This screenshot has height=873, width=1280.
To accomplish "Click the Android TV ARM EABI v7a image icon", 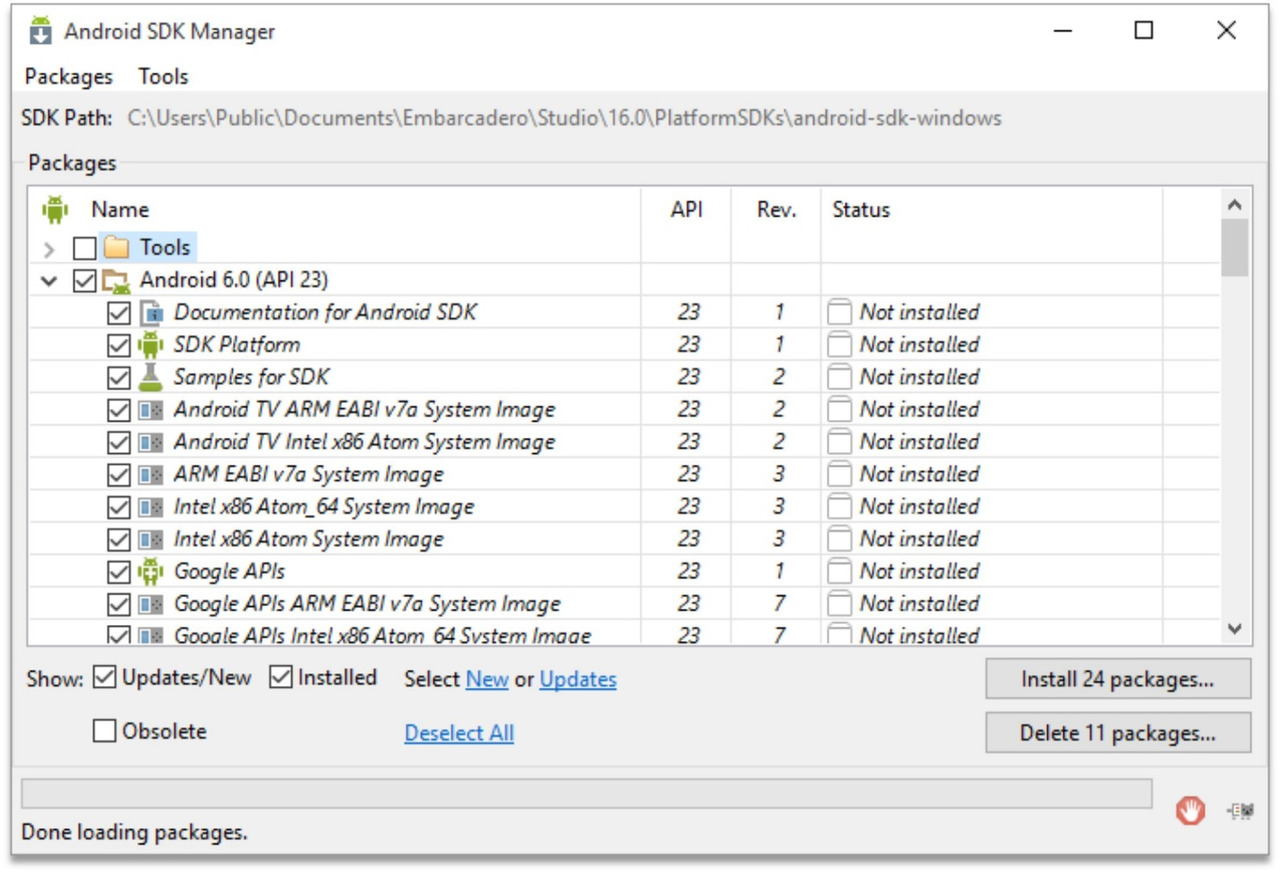I will [x=150, y=410].
